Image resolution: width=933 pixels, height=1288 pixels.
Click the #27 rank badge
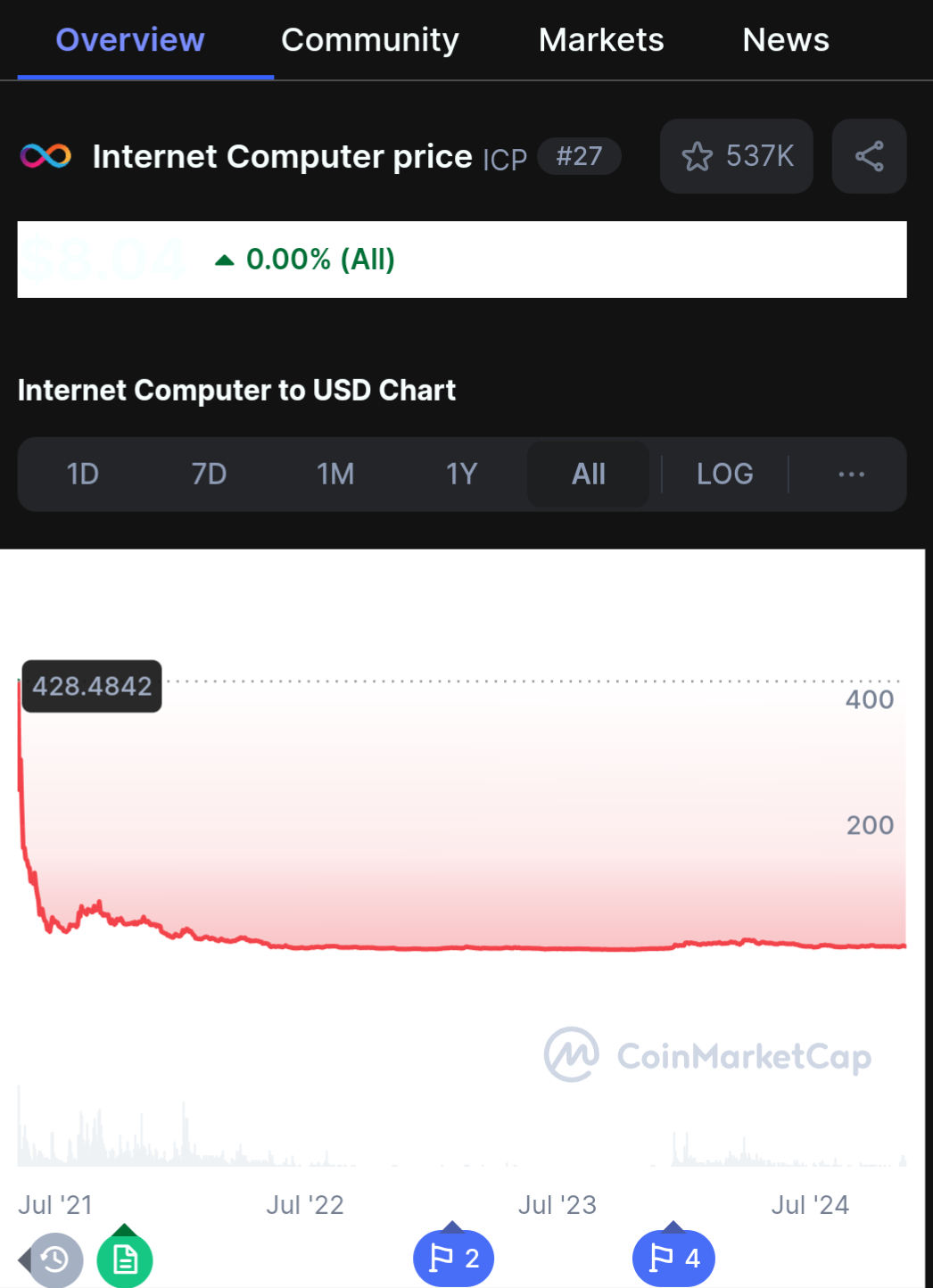pyautogui.click(x=579, y=156)
